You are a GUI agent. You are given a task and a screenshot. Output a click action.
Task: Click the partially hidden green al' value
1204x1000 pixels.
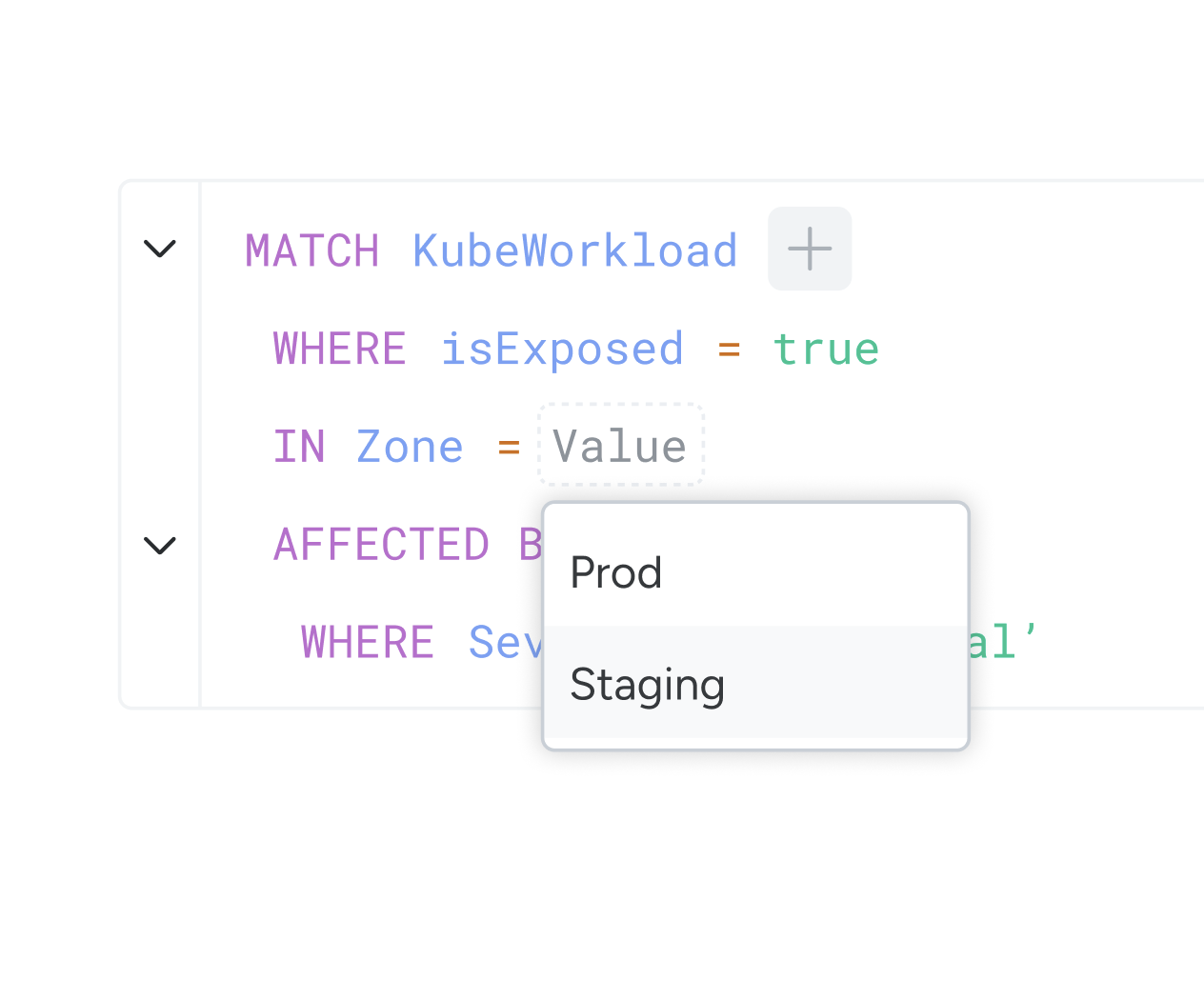[x=1003, y=641]
